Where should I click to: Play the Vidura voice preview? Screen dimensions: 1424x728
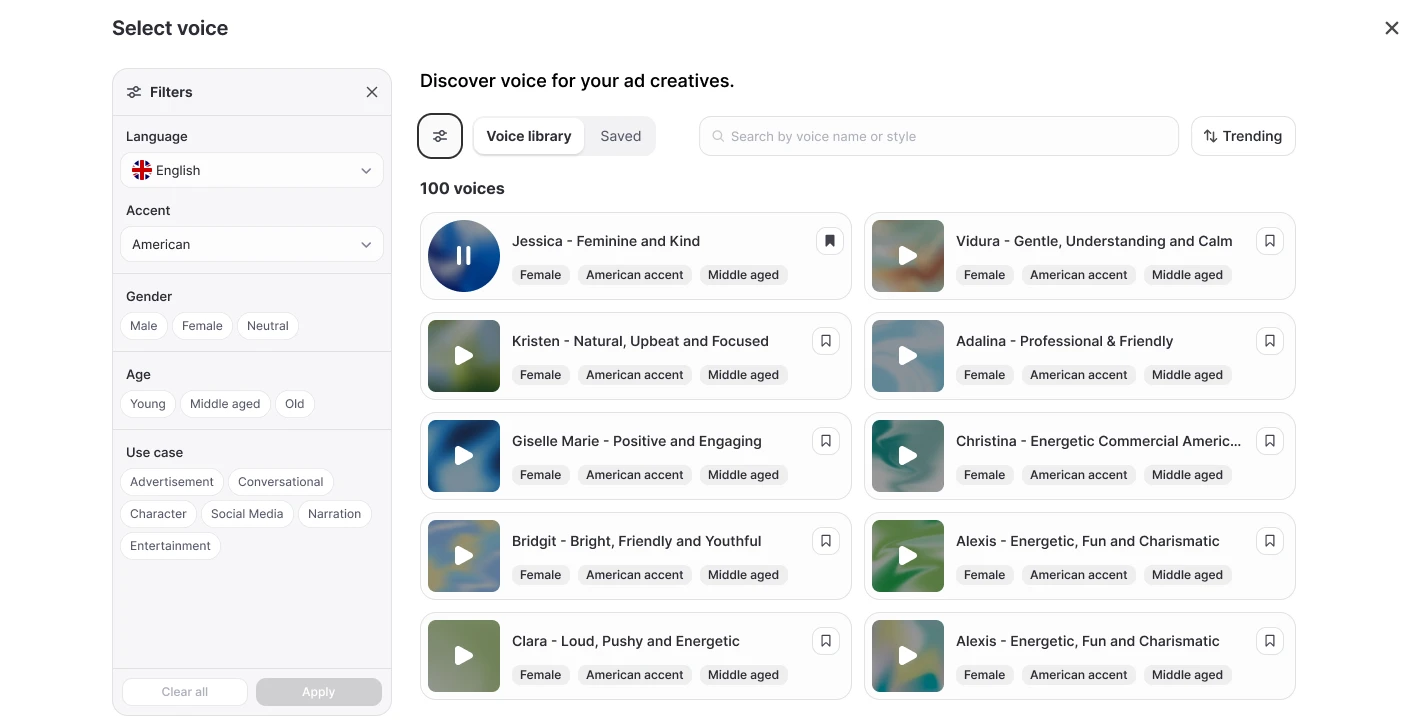[x=908, y=256]
